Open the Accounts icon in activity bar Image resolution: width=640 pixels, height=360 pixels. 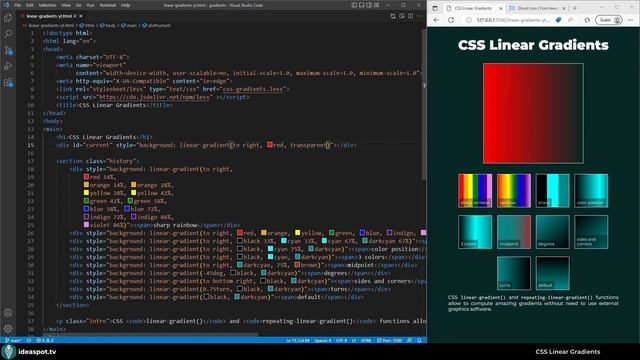point(8,313)
